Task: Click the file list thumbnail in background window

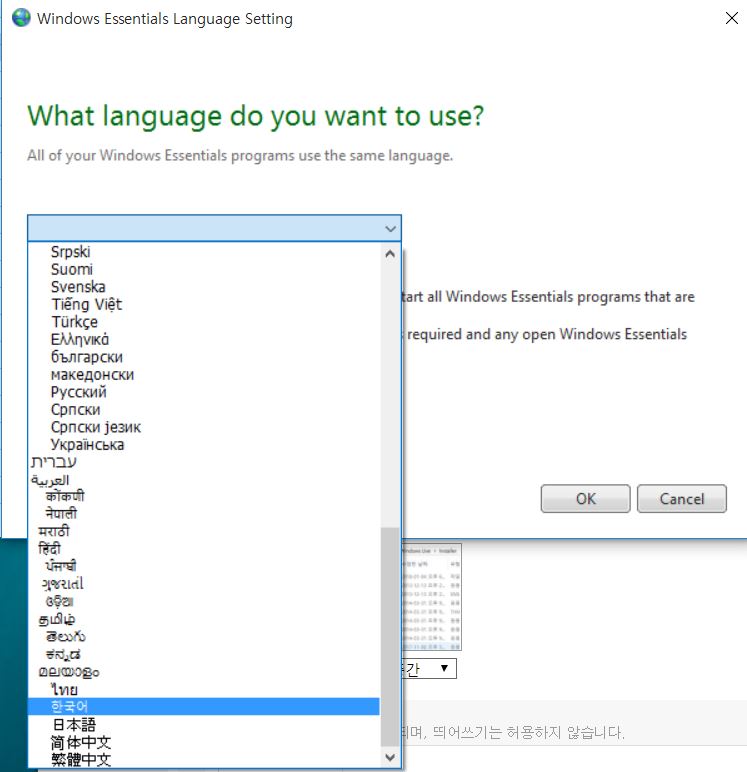Action: tap(432, 597)
